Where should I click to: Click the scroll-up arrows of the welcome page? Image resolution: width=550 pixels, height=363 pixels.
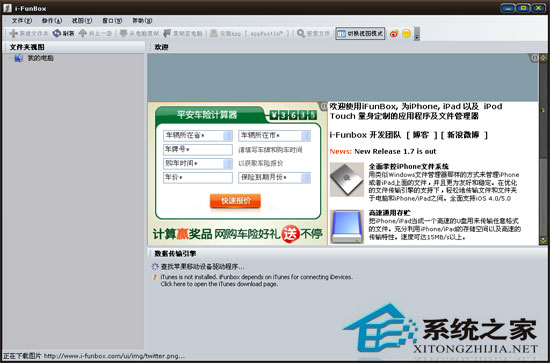click(x=543, y=58)
